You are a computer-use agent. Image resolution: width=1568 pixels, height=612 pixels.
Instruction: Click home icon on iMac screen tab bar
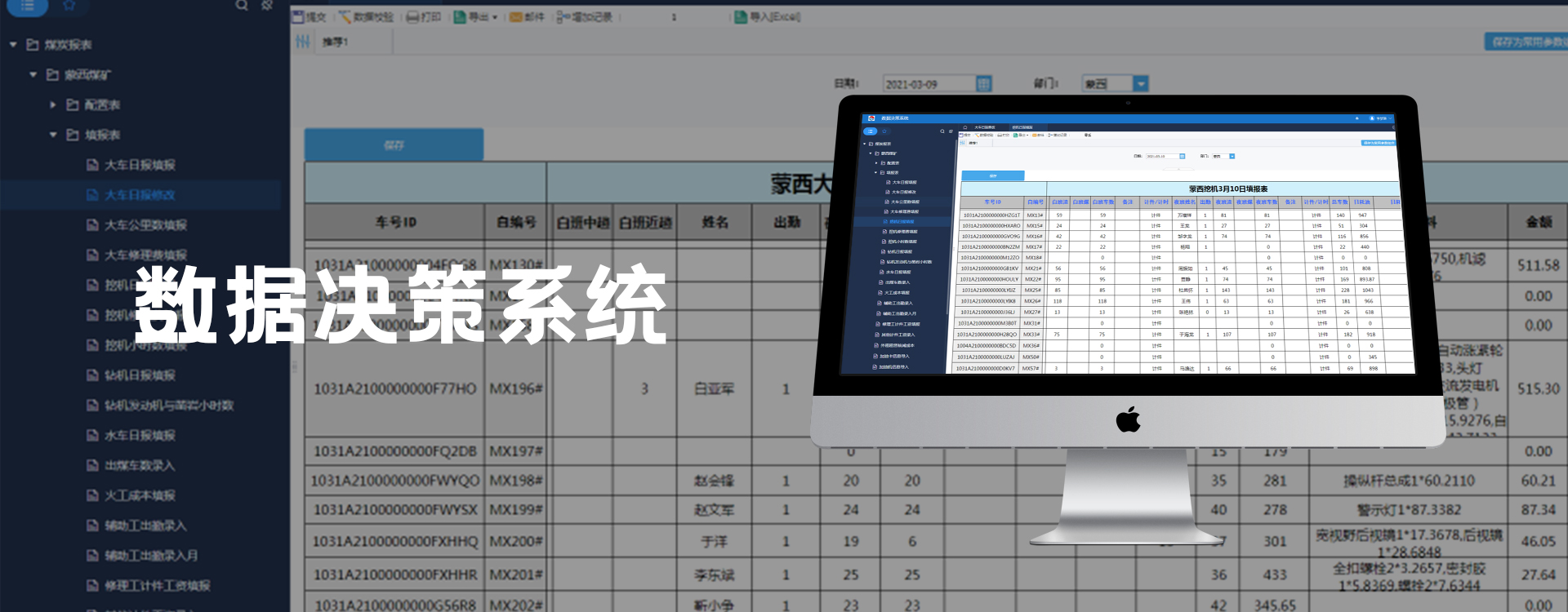(x=964, y=127)
